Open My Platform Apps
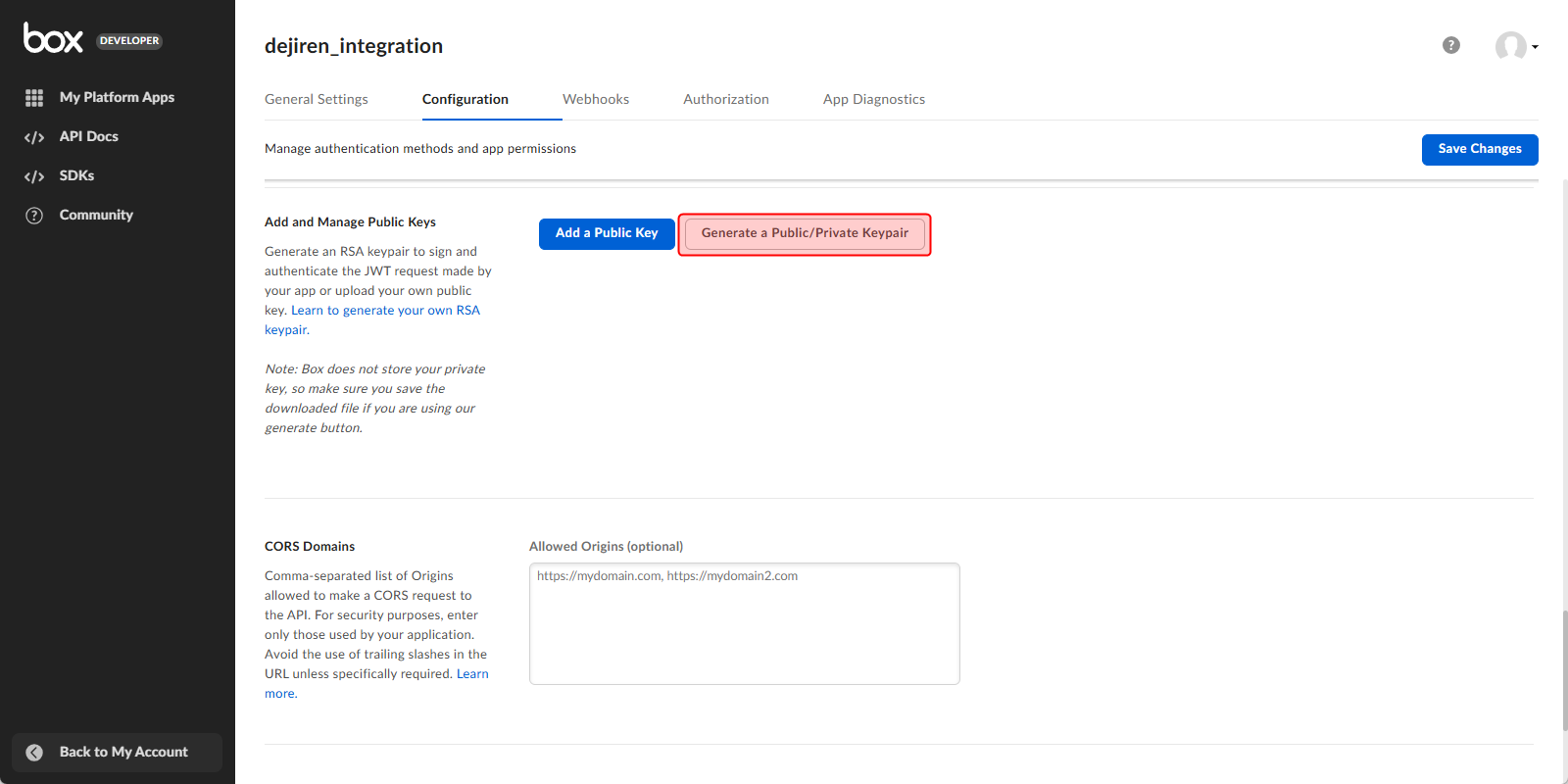Viewport: 1568px width, 784px height. coord(117,97)
